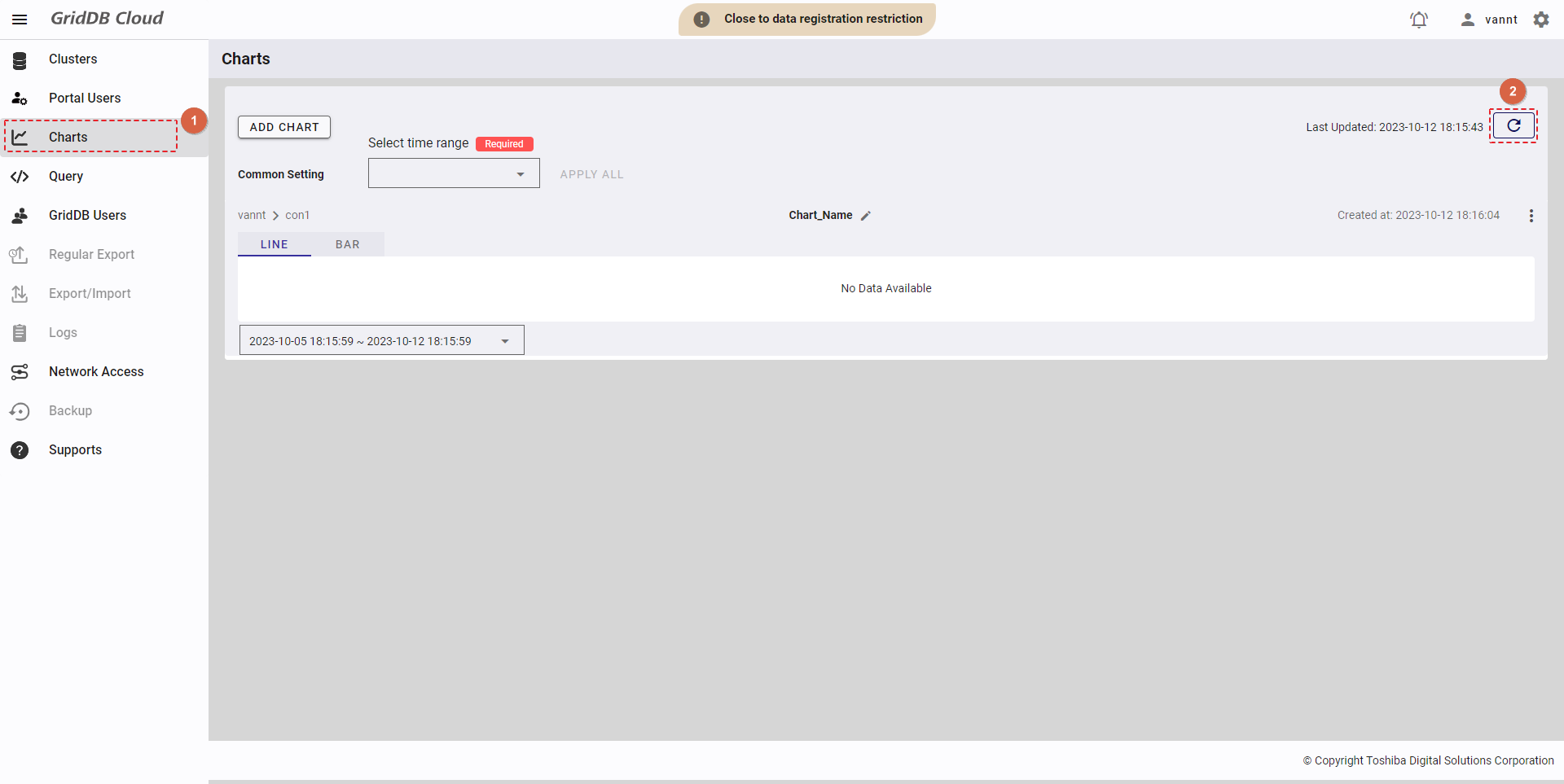
Task: Open the chart date range dropdown
Action: [381, 340]
